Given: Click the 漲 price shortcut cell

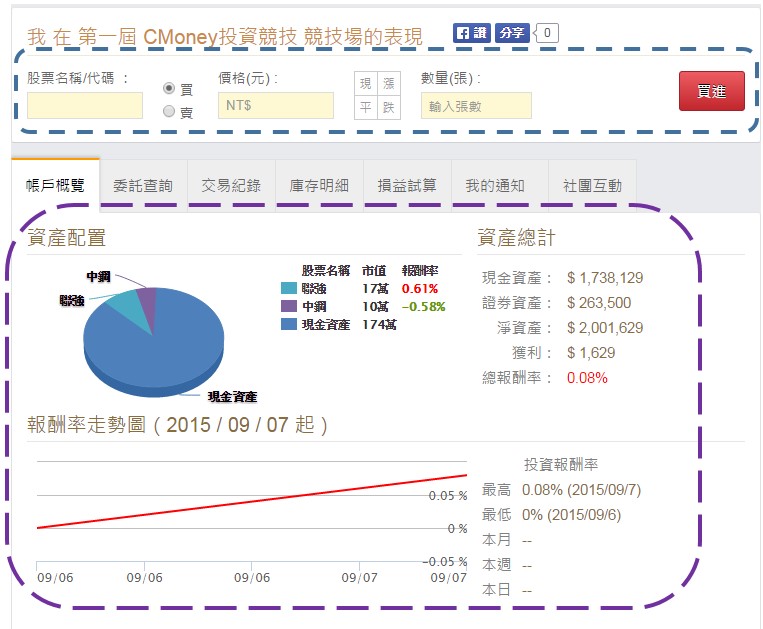Looking at the screenshot, I should [x=389, y=84].
